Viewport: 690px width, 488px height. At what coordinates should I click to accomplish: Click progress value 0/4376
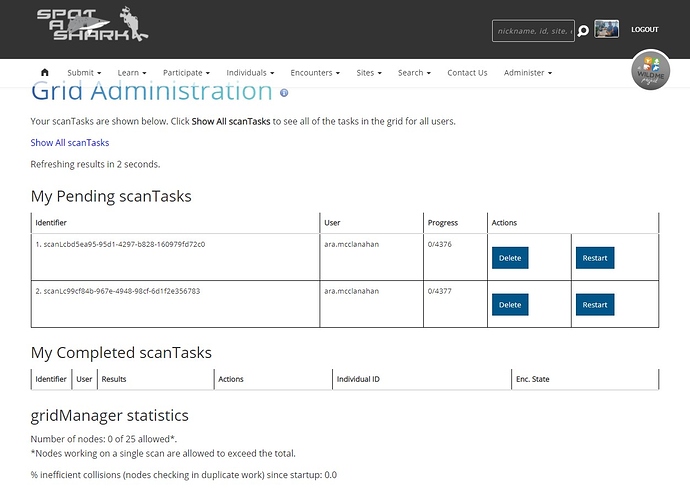click(440, 244)
